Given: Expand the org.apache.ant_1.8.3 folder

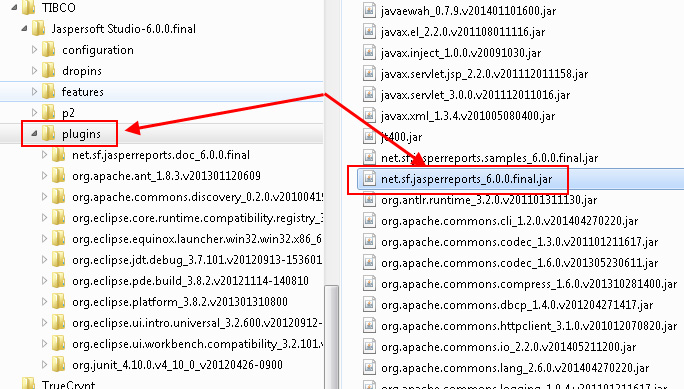Looking at the screenshot, I should click(44, 176).
